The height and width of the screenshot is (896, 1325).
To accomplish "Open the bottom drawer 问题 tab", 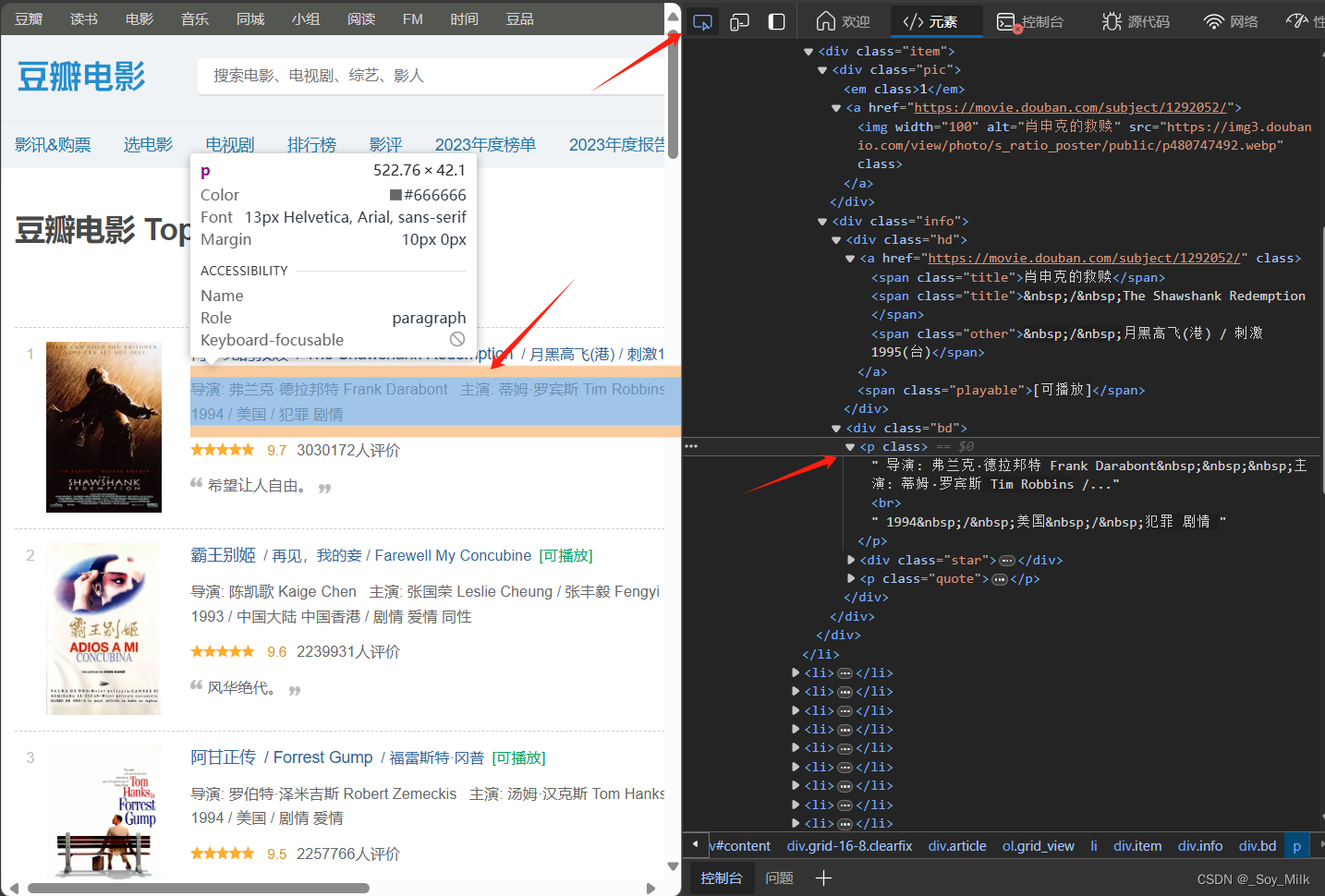I will (779, 878).
